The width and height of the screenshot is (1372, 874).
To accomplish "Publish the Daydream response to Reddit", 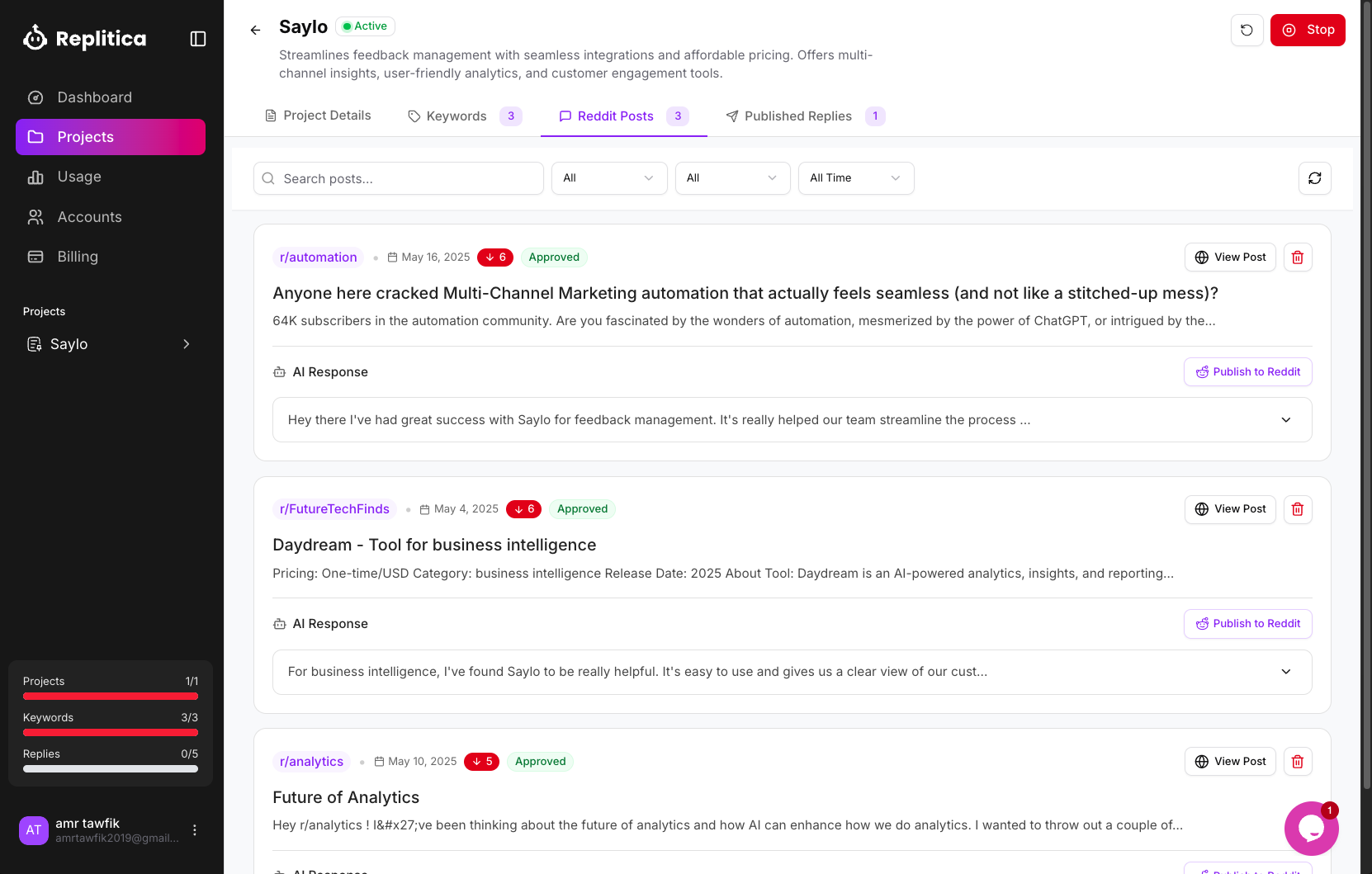I will (1248, 624).
